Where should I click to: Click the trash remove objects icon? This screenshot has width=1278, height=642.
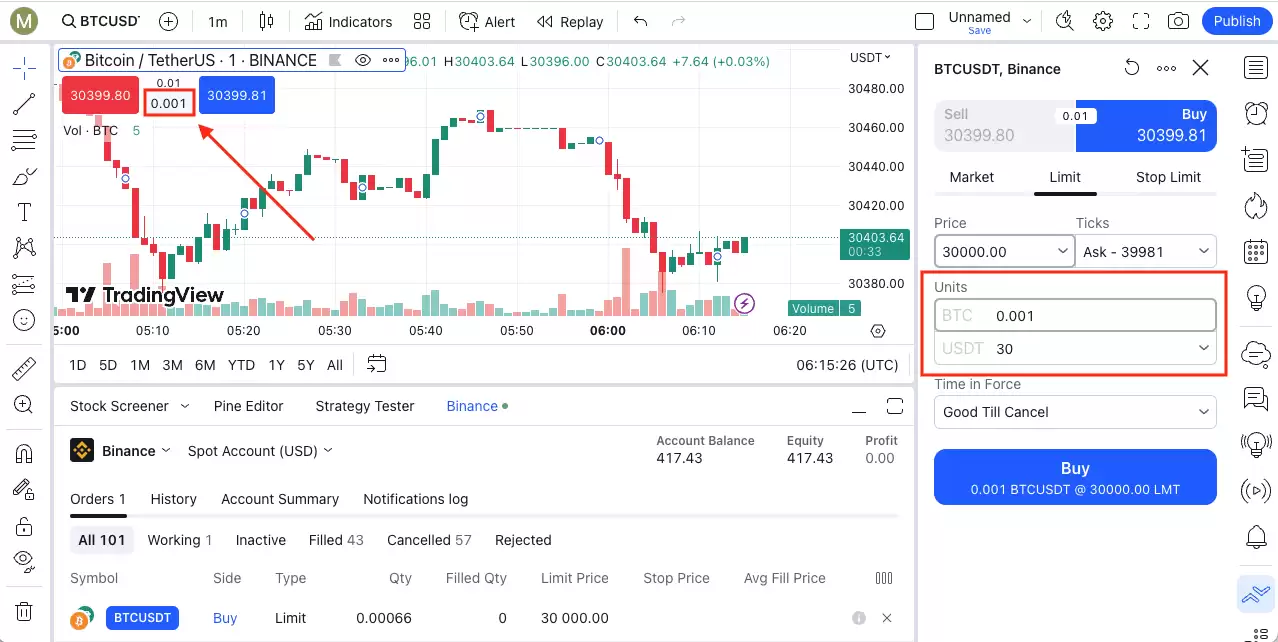(x=24, y=611)
